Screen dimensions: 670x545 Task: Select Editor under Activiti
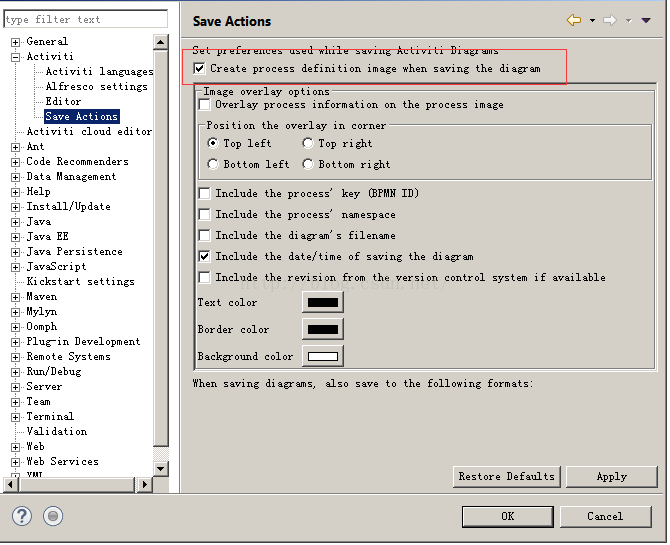(63, 101)
